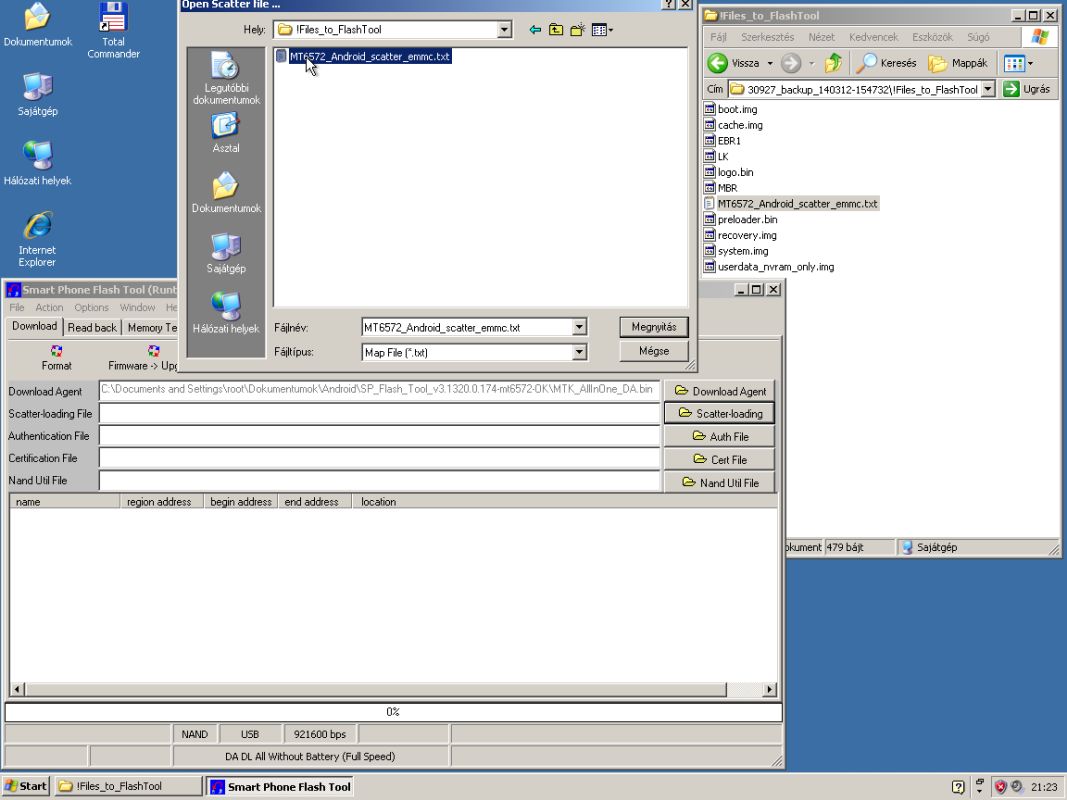The height and width of the screenshot is (800, 1067).
Task: Select Hálózati helyek in the dialog places bar
Action: coord(226,313)
